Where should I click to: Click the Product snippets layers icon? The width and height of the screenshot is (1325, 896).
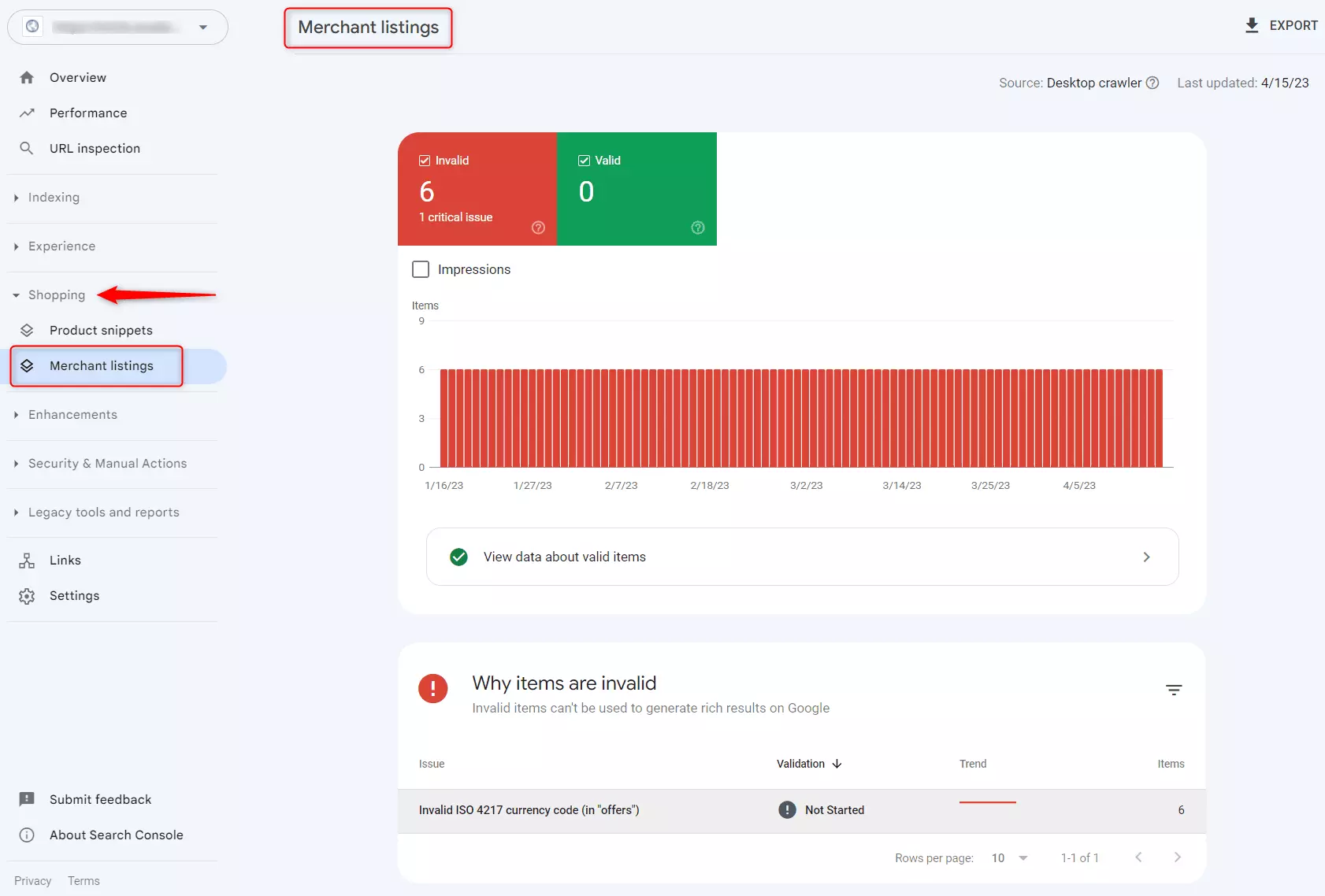[27, 330]
